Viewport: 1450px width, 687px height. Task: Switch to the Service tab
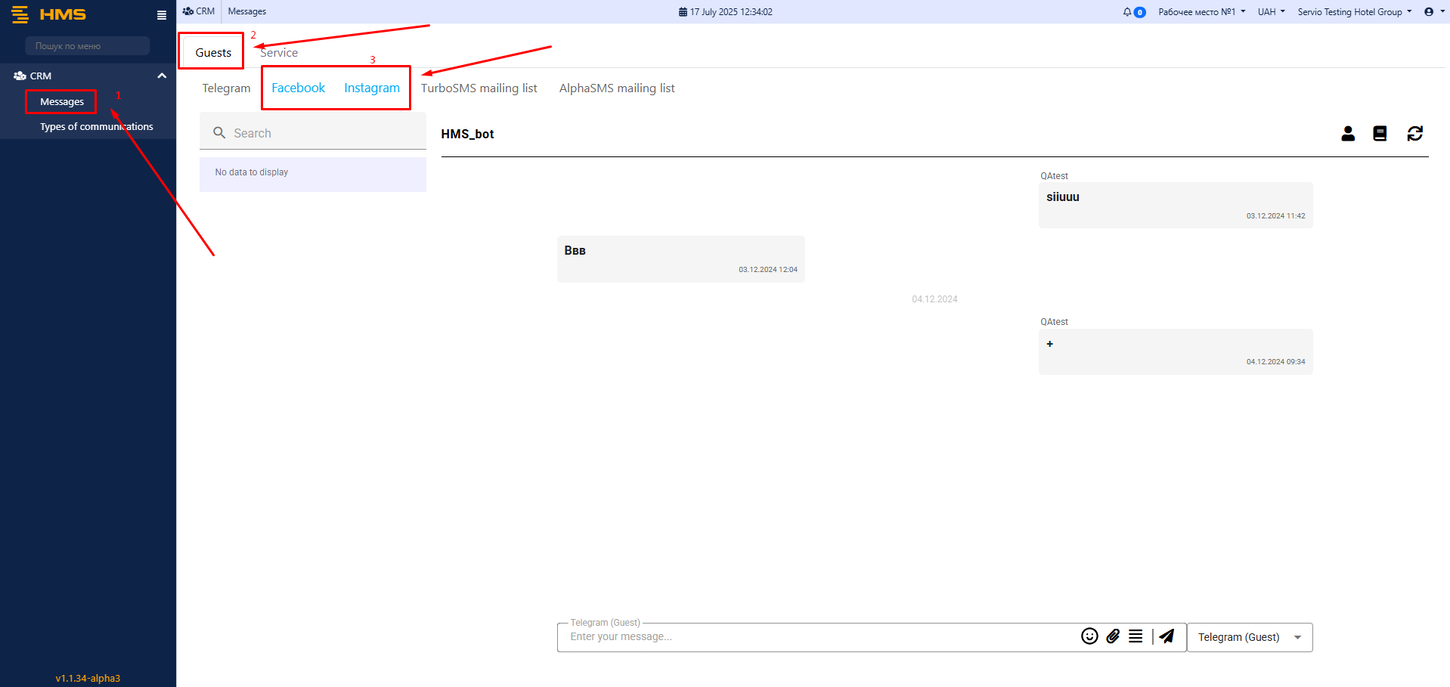point(278,52)
